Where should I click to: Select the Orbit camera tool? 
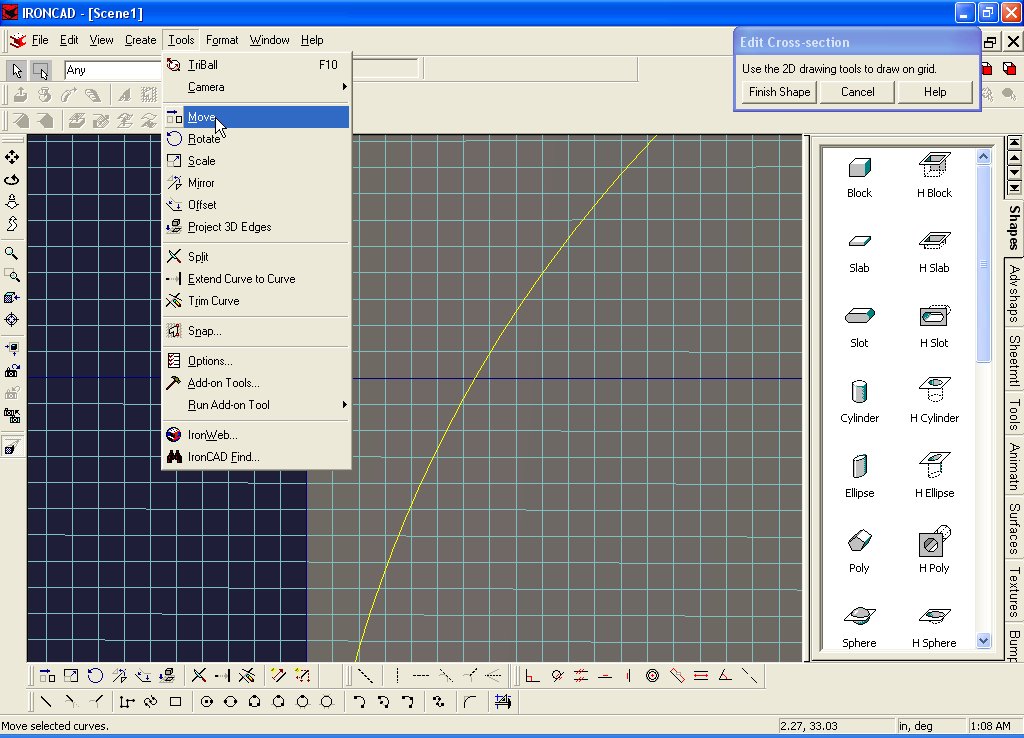pyautogui.click(x=12, y=180)
